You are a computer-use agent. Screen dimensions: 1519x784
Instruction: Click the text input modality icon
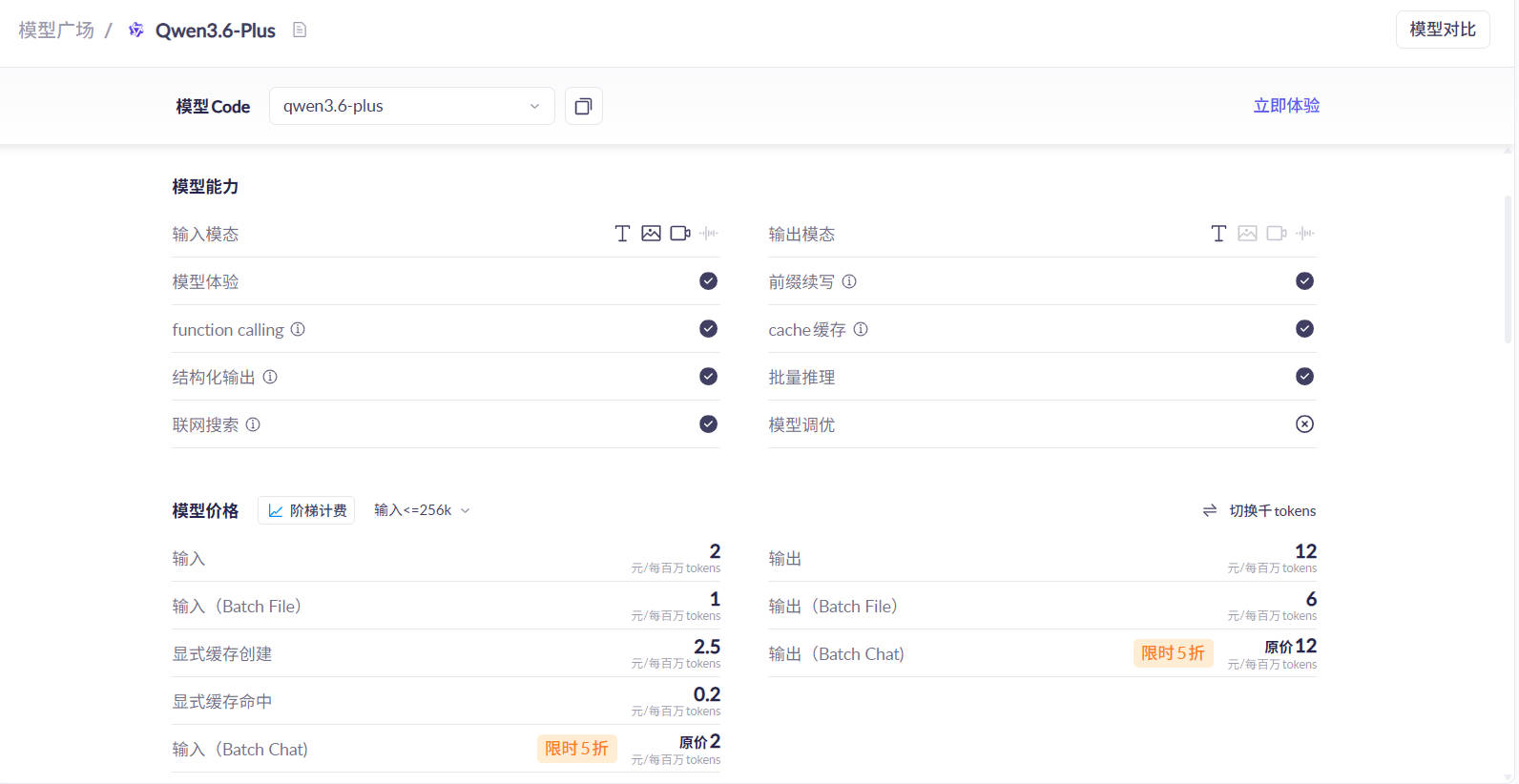point(622,234)
